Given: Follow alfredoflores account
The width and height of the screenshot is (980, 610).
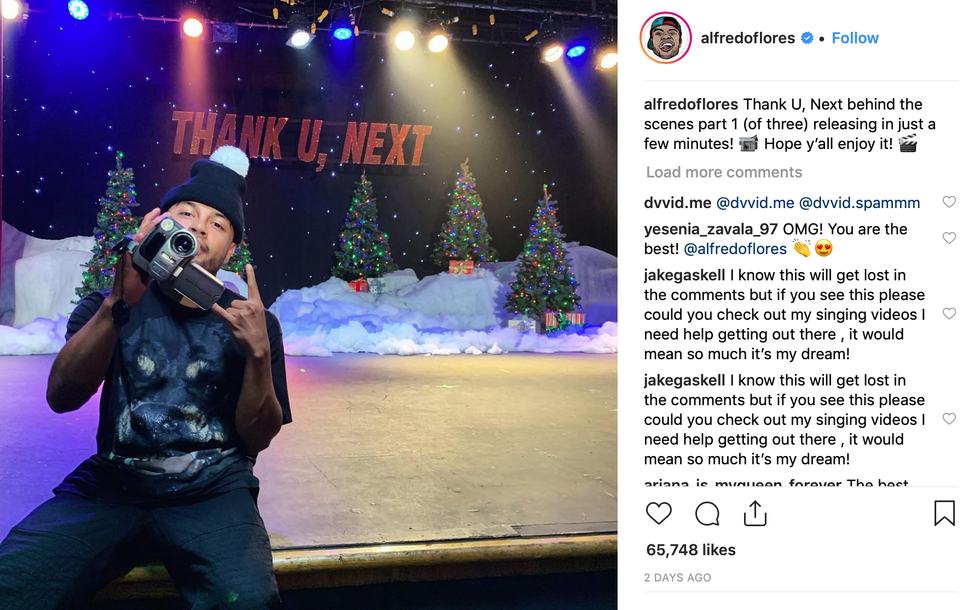Looking at the screenshot, I should pos(855,38).
